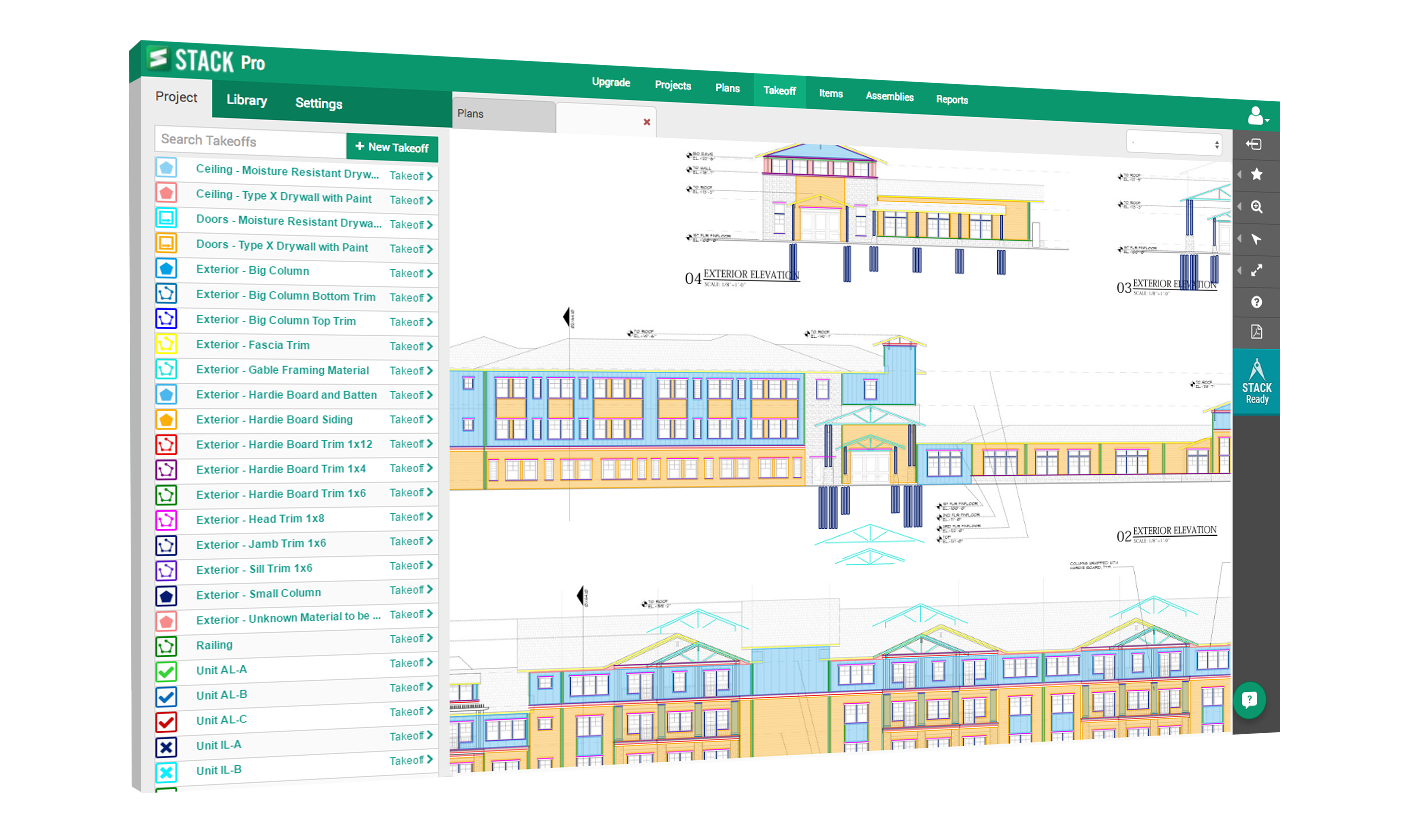Image resolution: width=1420 pixels, height=833 pixels.
Task: Click the icon beside Big Column Bottom Trim
Action: pyautogui.click(x=166, y=293)
